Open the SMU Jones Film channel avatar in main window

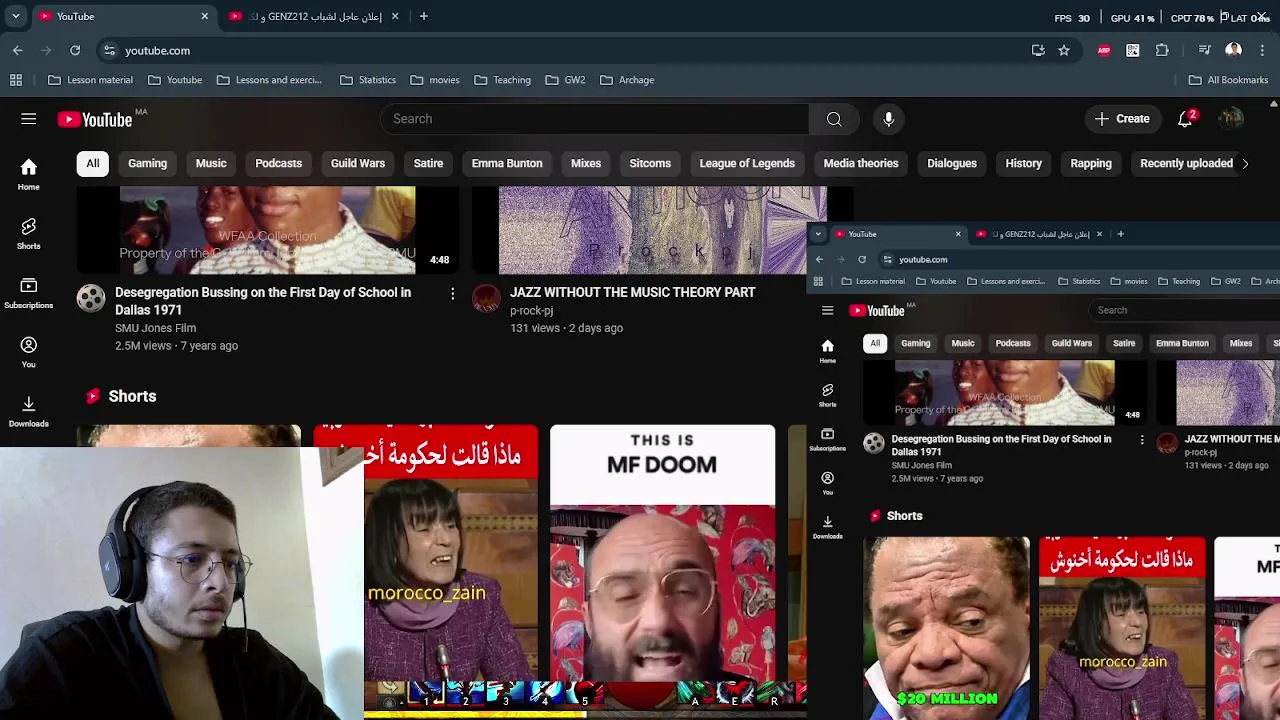(91, 298)
